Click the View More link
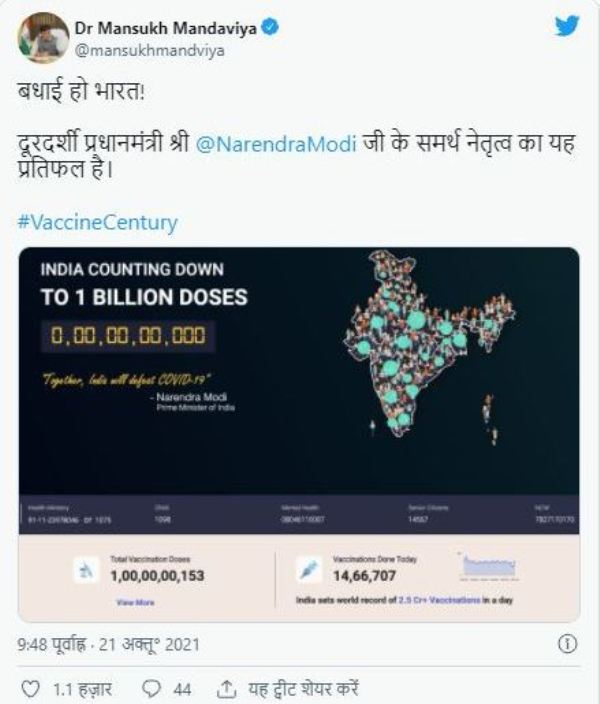600x704 pixels. tap(135, 603)
